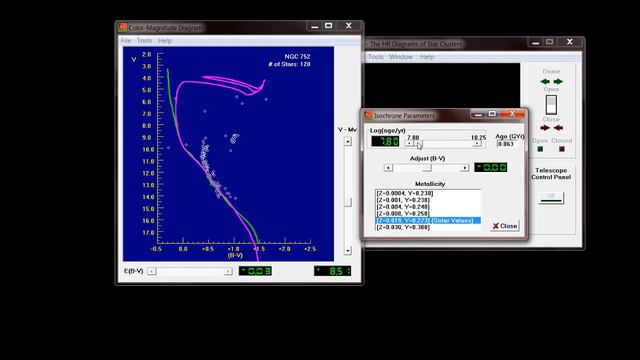This screenshot has width=640, height=360.
Task: Increase Log(age/yr) with right arrow
Action: coord(477,143)
